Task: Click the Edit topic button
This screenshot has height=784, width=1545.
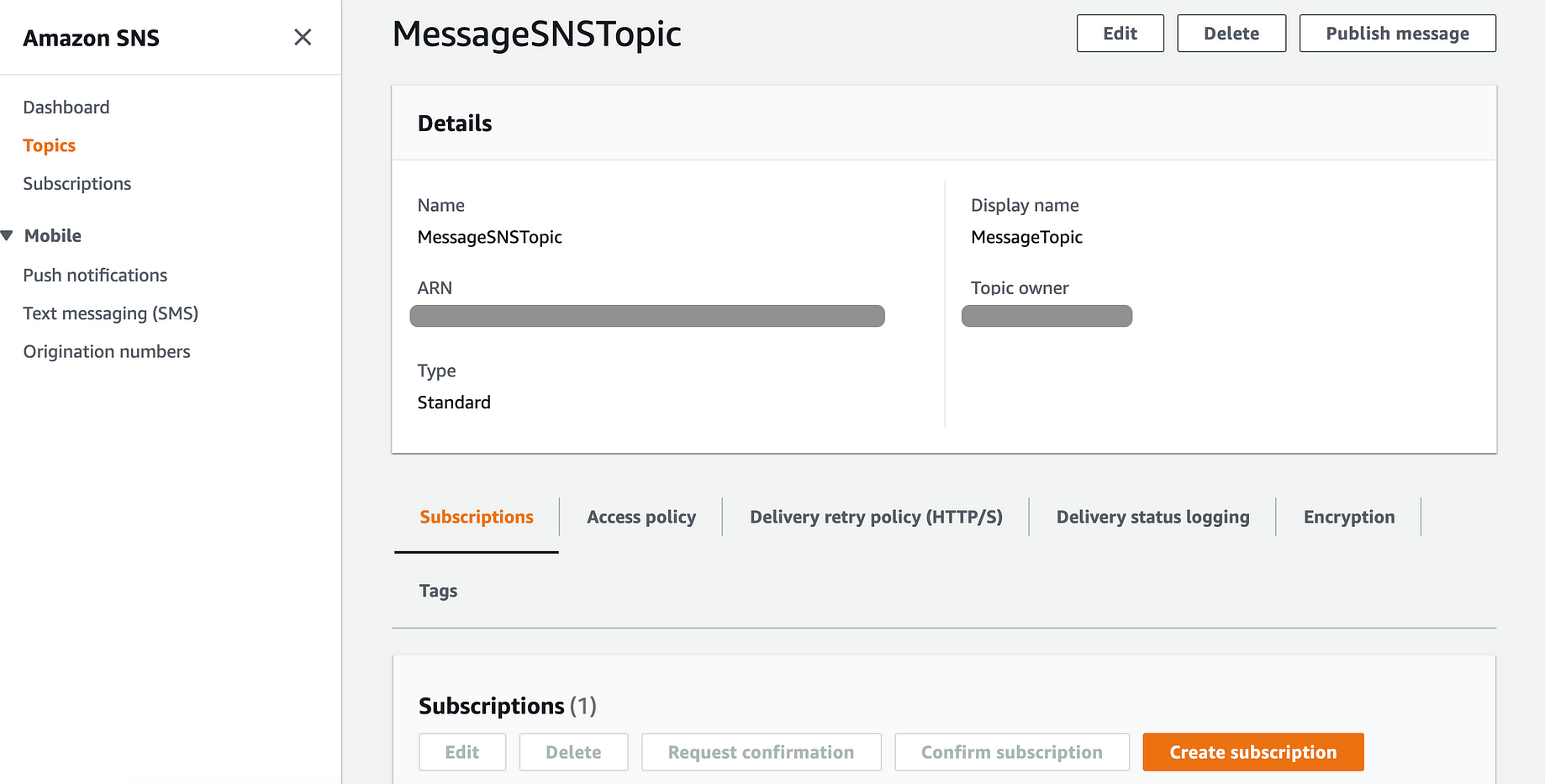Action: click(1121, 34)
